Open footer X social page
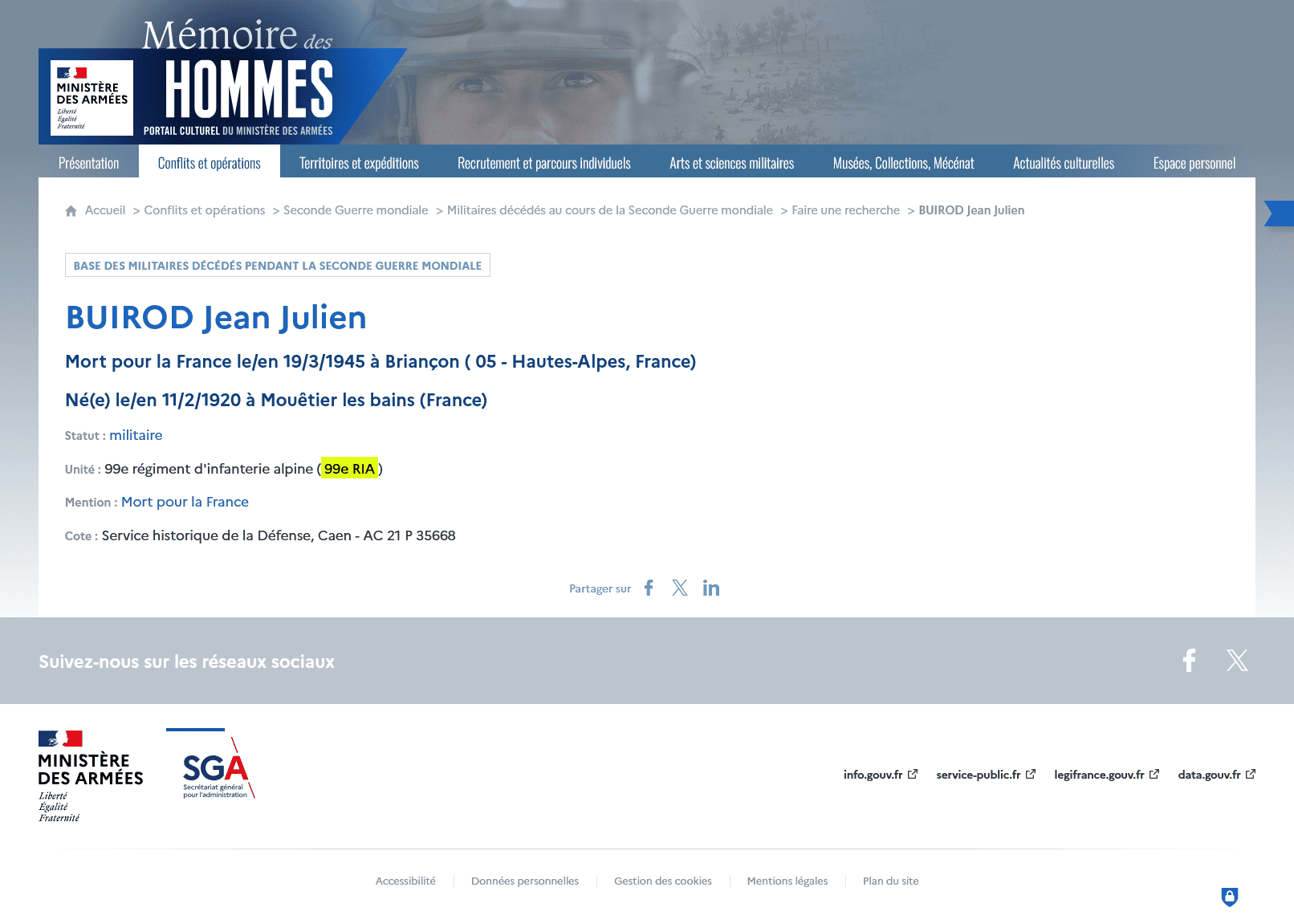This screenshot has width=1294, height=924. pos(1237,660)
